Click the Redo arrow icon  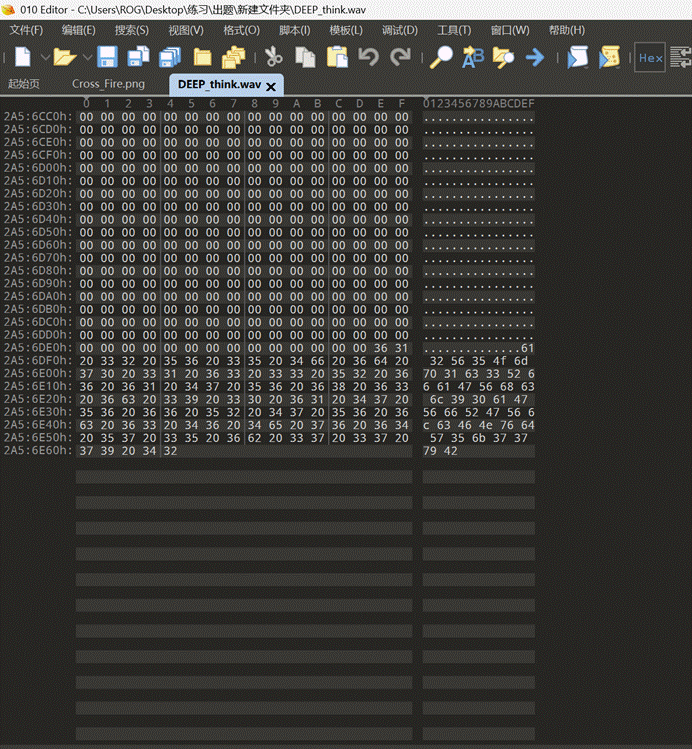coord(400,57)
